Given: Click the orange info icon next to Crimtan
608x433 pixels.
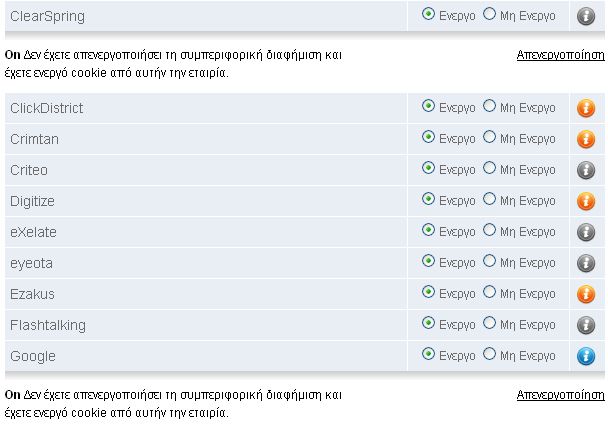Looking at the screenshot, I should (586, 139).
